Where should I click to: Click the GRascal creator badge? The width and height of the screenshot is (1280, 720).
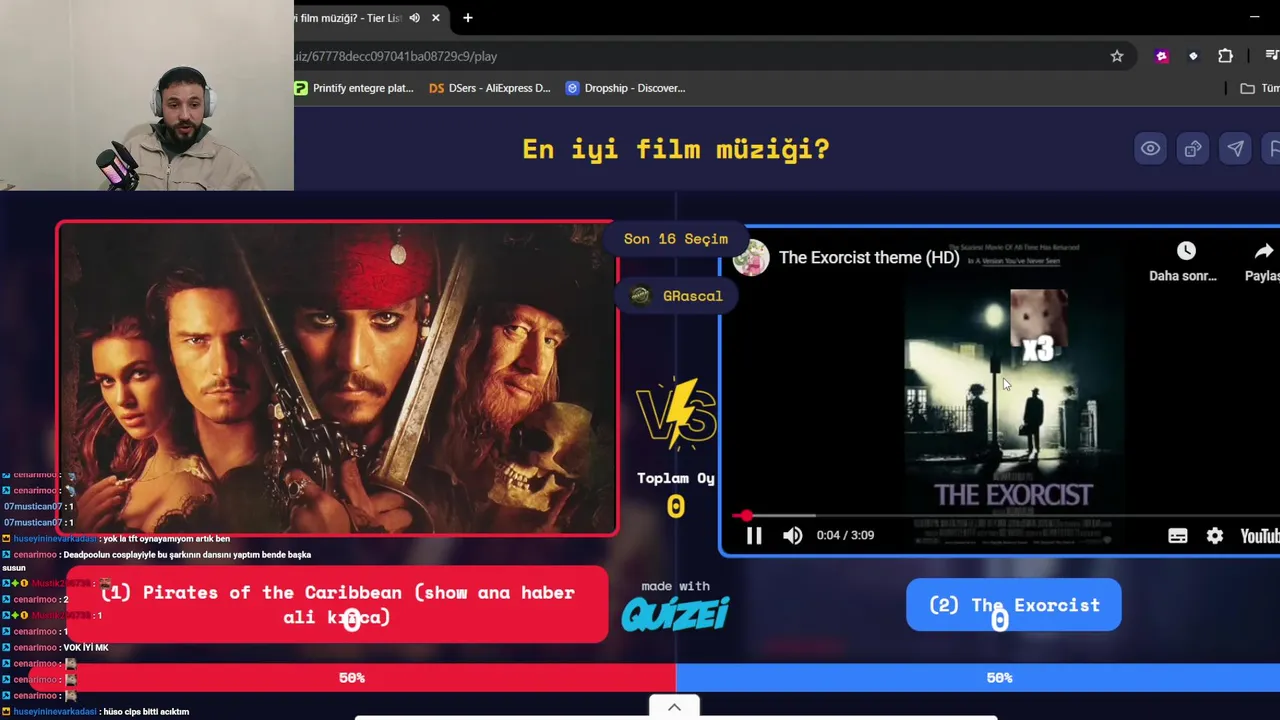pos(676,296)
